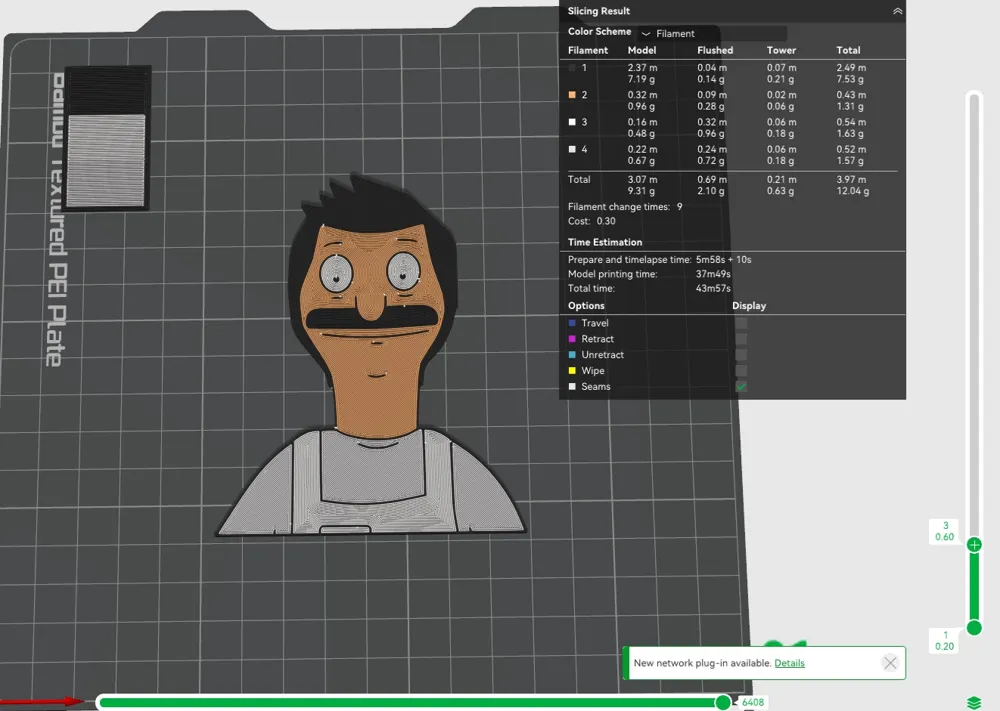Click the 'Time Estimation' heading
Viewport: 1000px width, 711px height.
click(605, 242)
